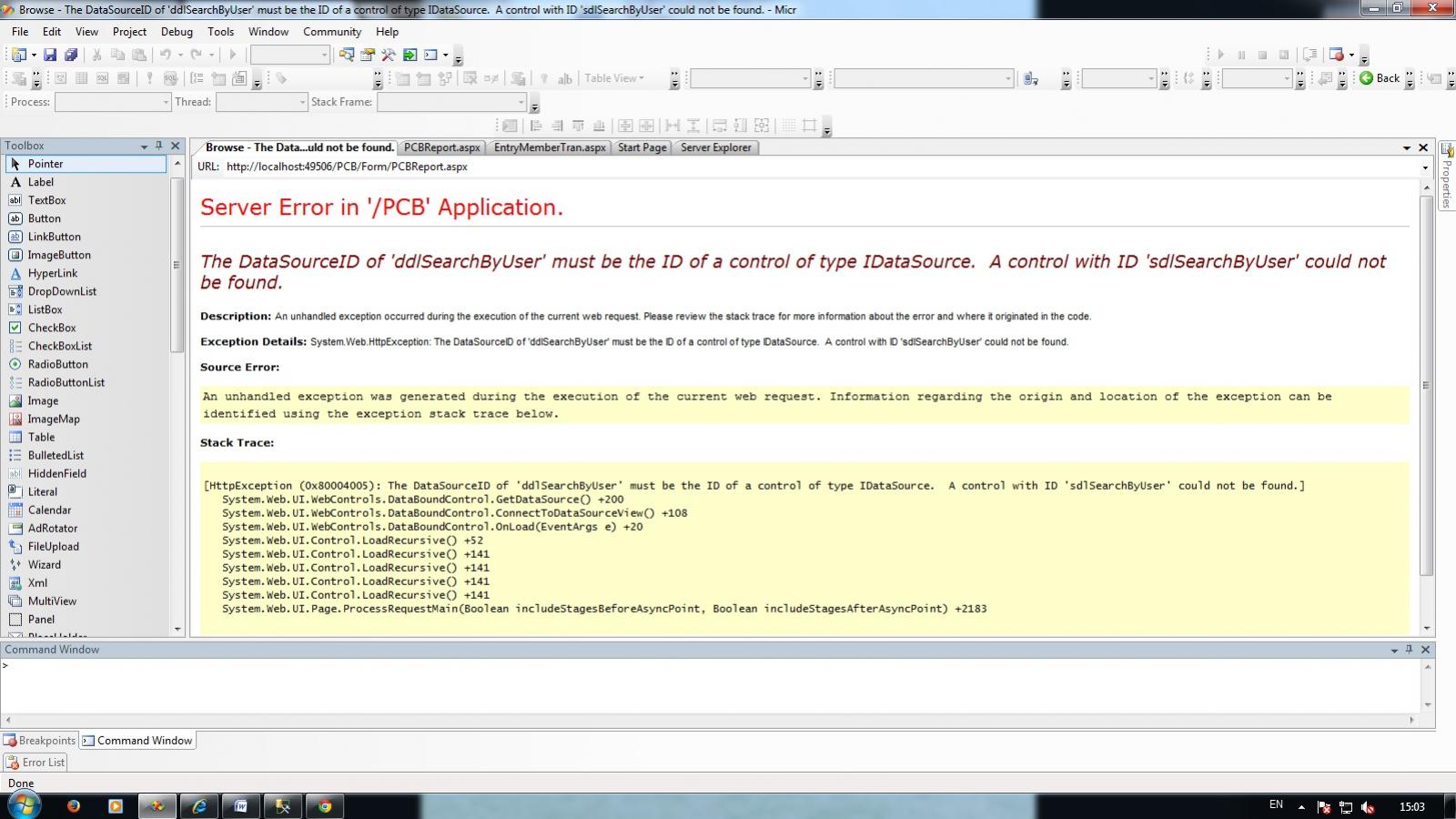Viewport: 1456px width, 819px height.
Task: Click the Save All icon
Action: (71, 55)
